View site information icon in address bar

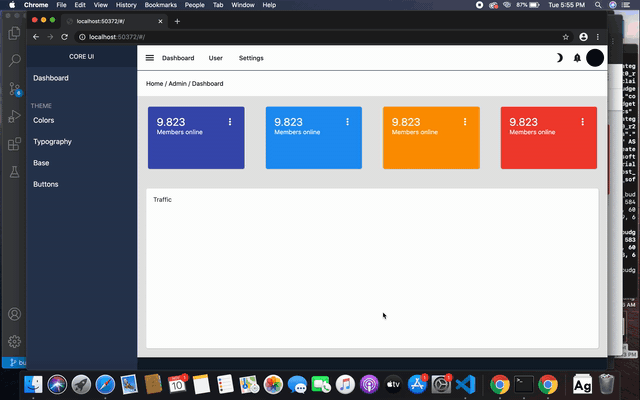click(x=82, y=37)
